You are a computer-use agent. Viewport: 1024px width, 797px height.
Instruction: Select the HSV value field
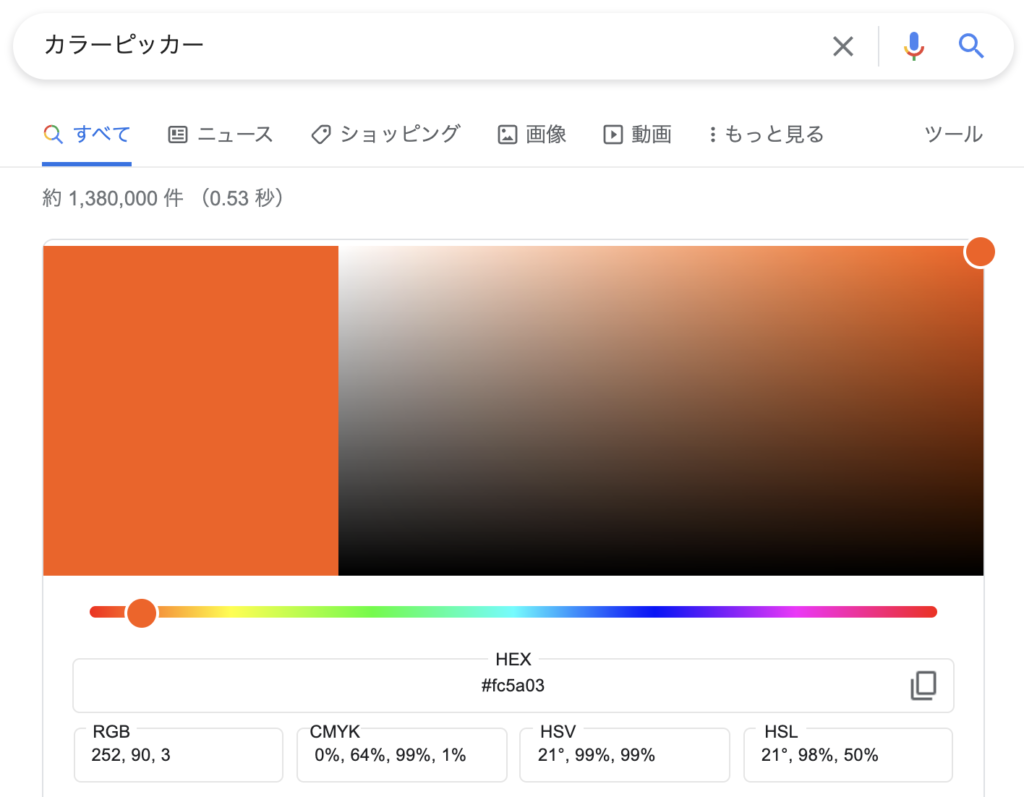click(624, 755)
